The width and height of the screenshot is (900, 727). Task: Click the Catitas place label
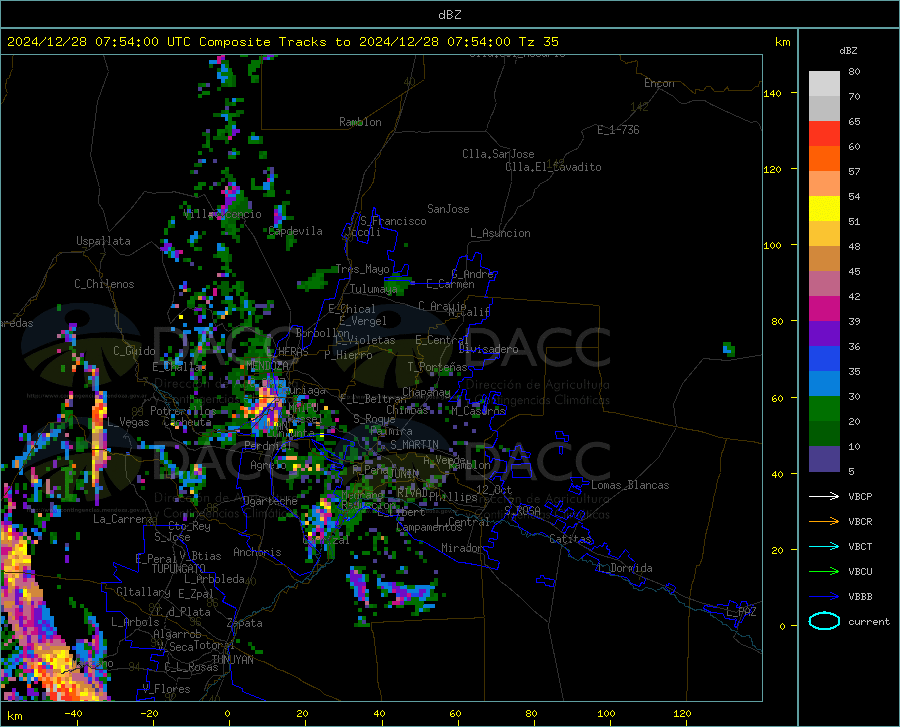coord(570,539)
